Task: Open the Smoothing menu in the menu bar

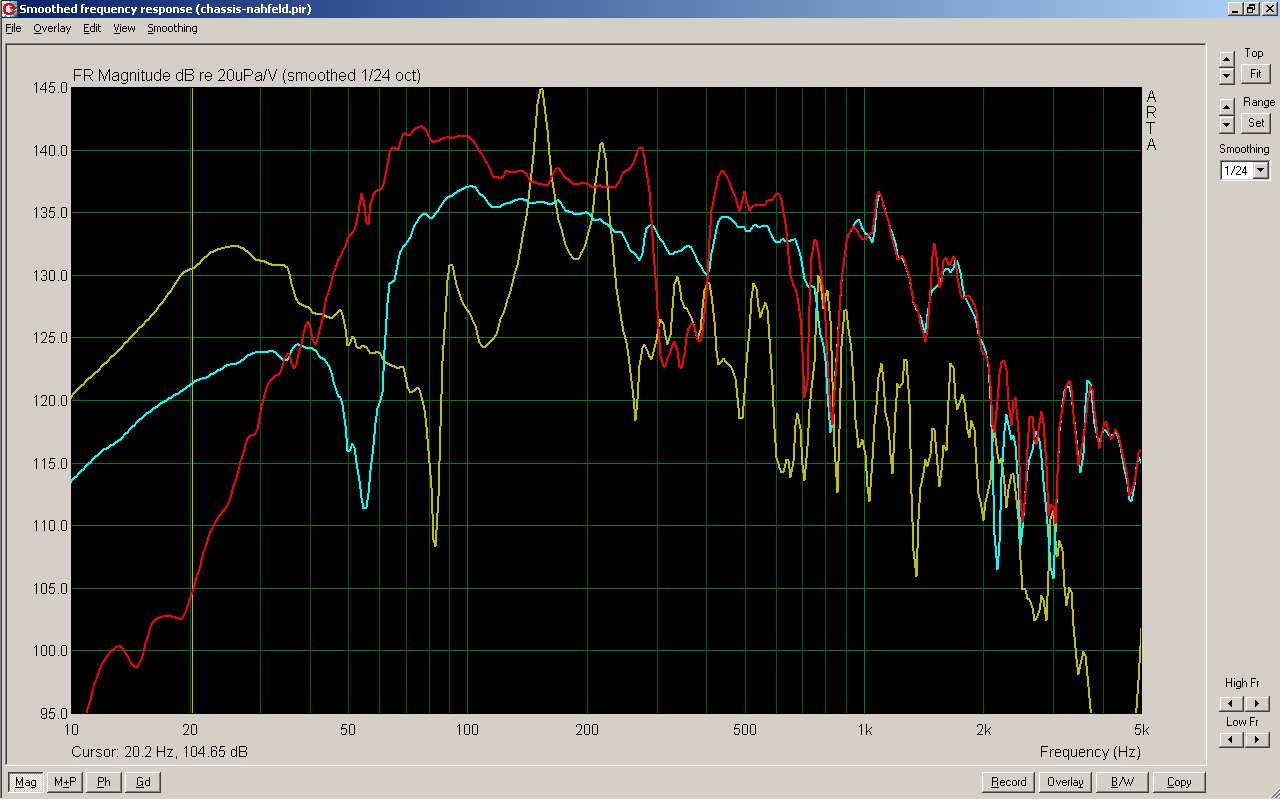Action: pyautogui.click(x=172, y=28)
